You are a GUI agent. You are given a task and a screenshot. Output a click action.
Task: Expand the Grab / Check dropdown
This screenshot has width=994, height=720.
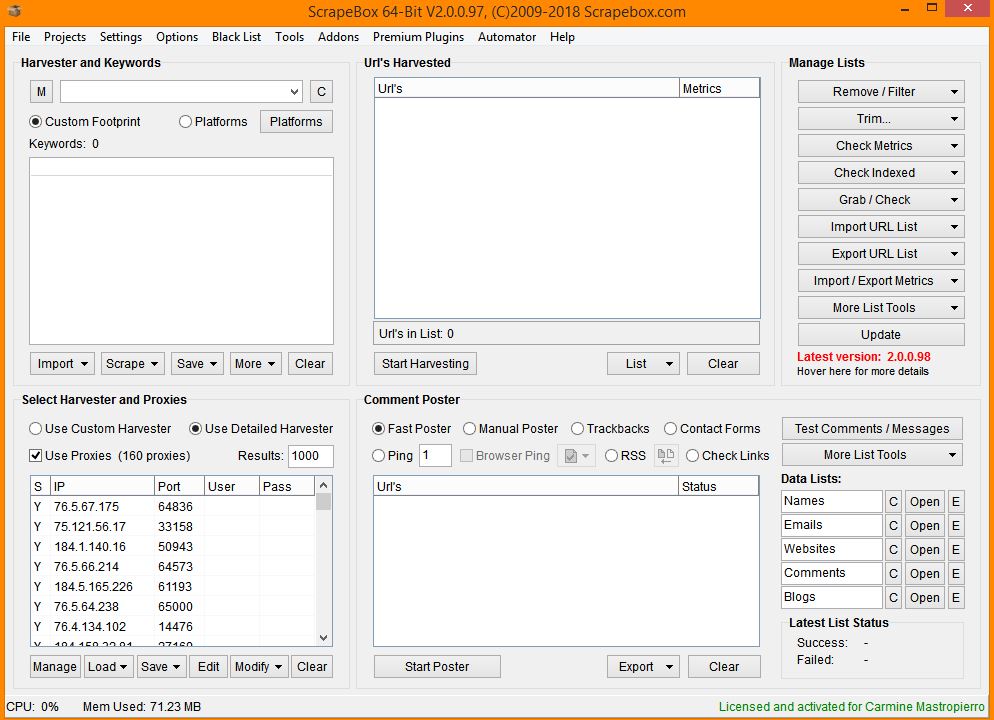tap(881, 200)
